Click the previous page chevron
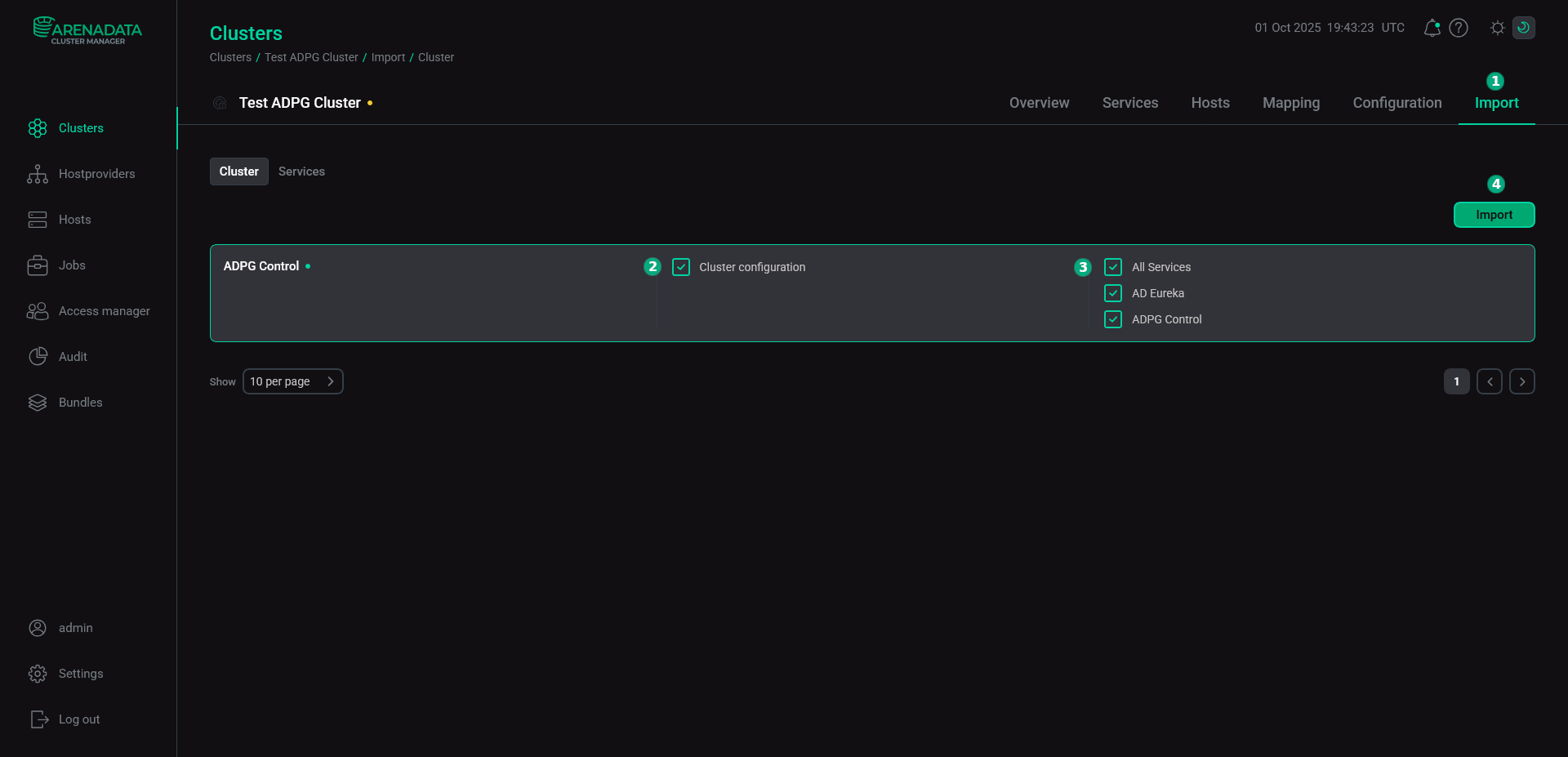 (x=1490, y=381)
